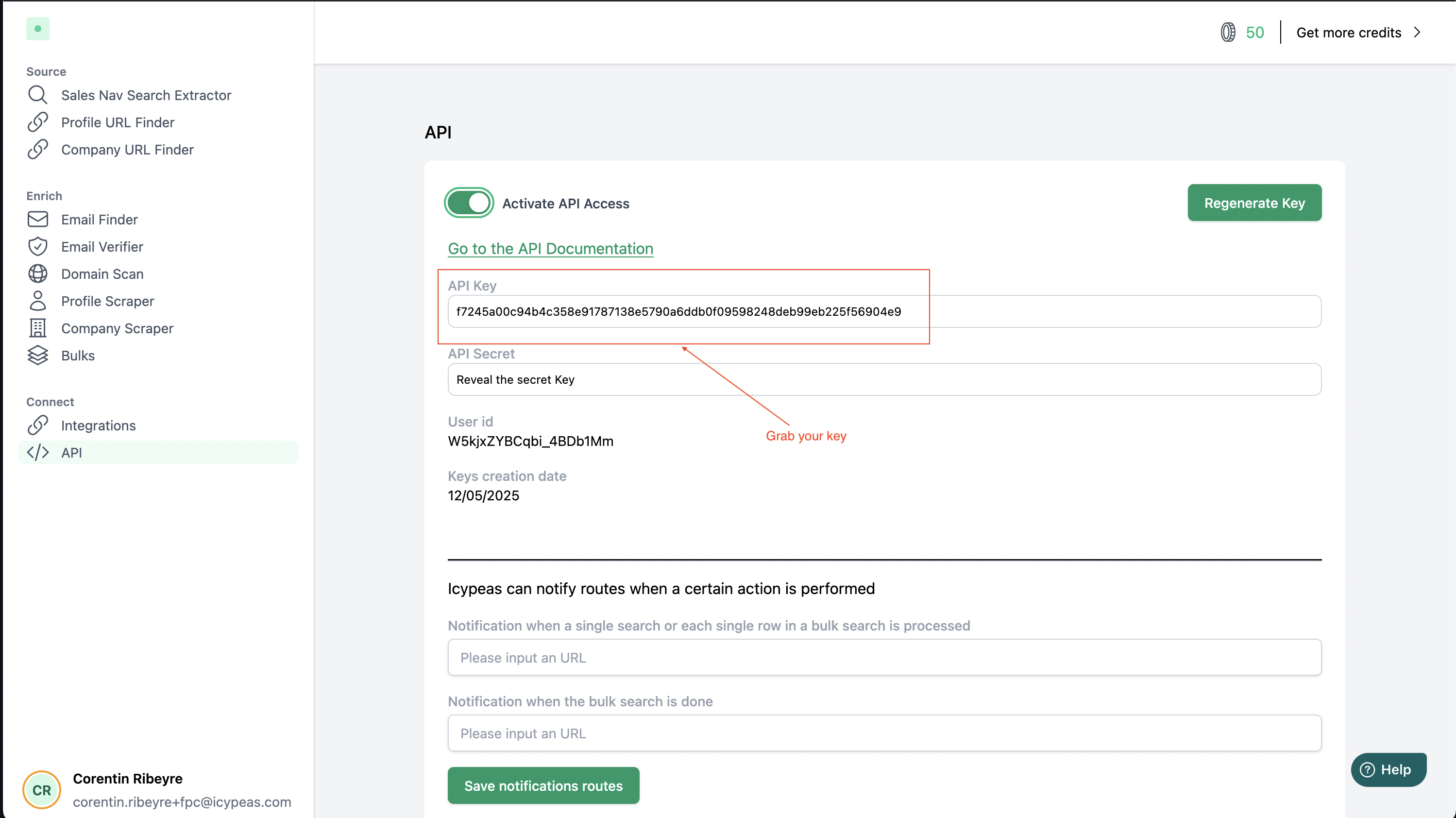This screenshot has width=1456, height=818.
Task: Click the User id value W5kjxZYBCqbi_4BDb1Mm
Action: pyautogui.click(x=530, y=441)
